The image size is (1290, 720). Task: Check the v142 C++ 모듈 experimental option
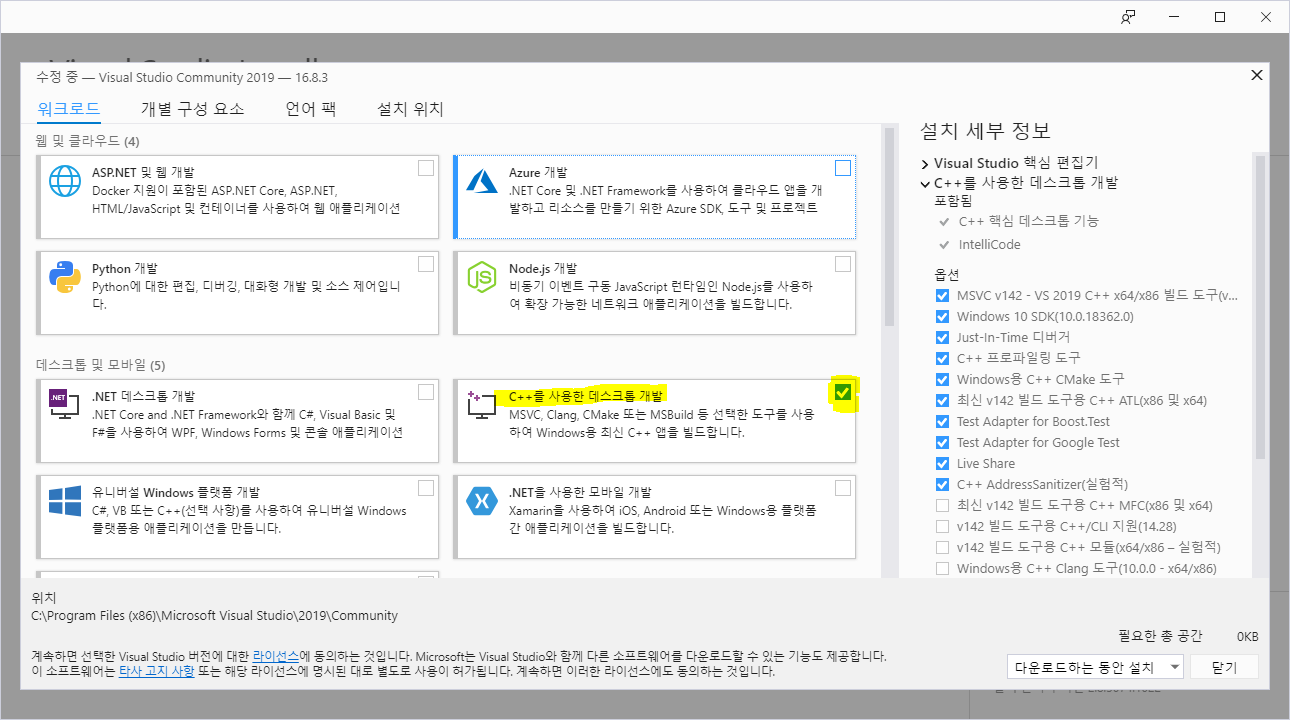pos(942,547)
